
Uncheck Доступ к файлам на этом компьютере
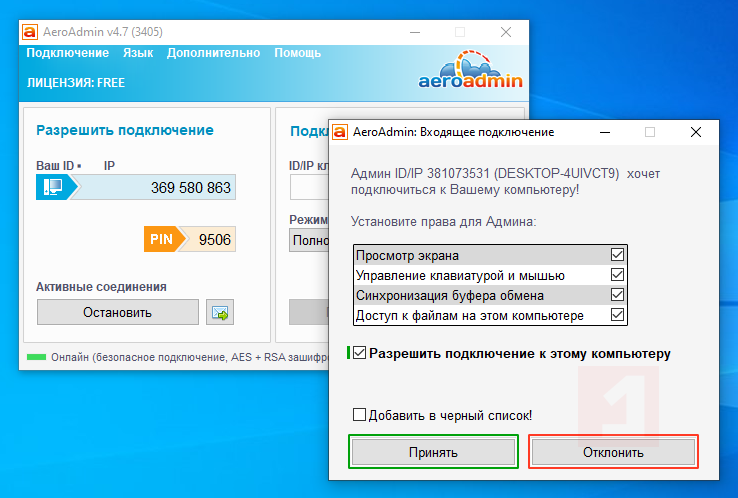point(617,314)
